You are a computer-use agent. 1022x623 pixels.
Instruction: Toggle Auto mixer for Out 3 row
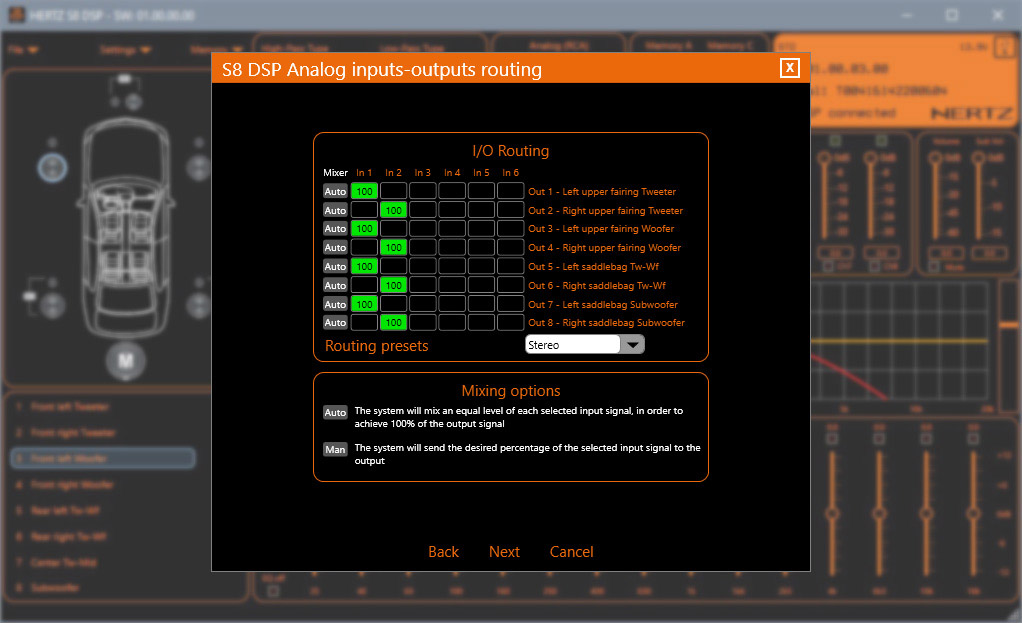(335, 228)
